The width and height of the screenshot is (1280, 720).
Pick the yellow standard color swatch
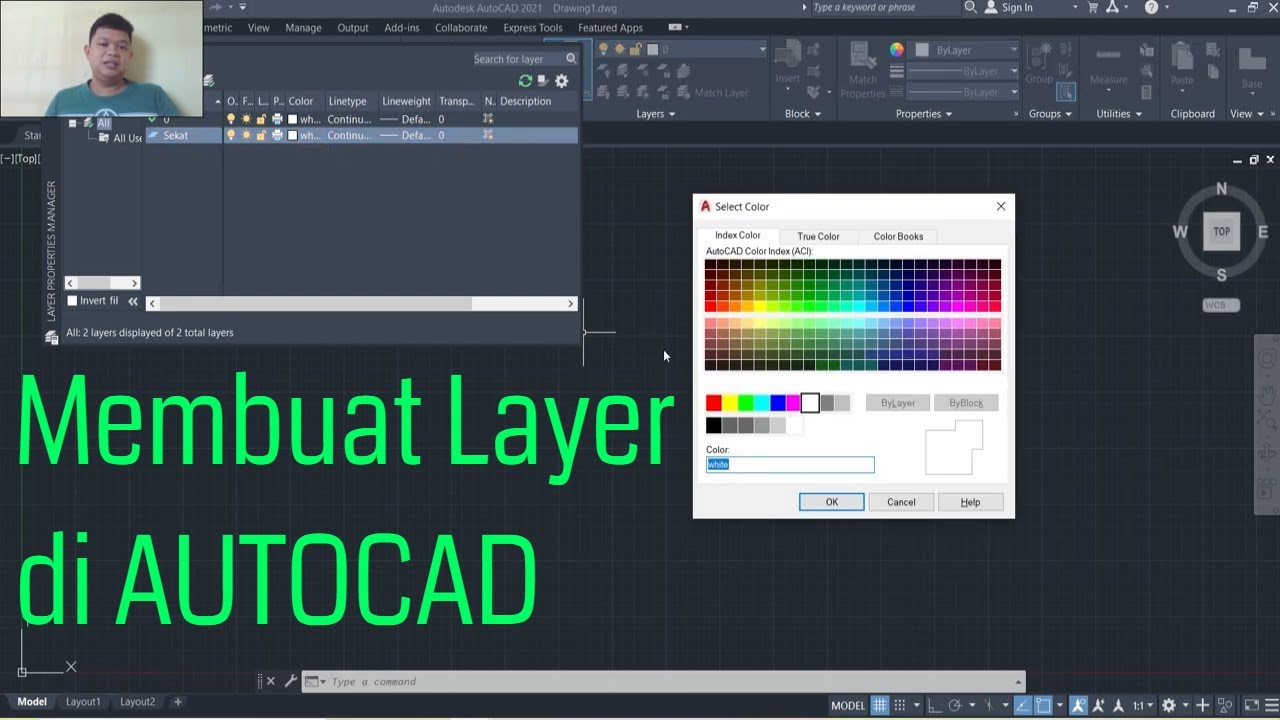pyautogui.click(x=730, y=403)
